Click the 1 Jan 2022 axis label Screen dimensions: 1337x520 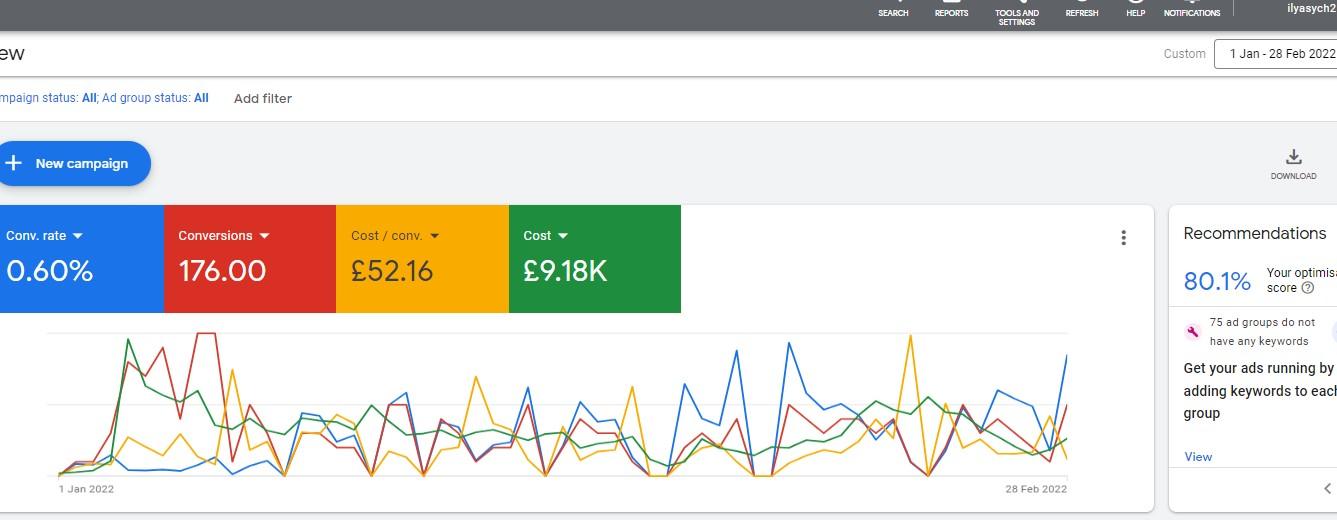tap(86, 489)
